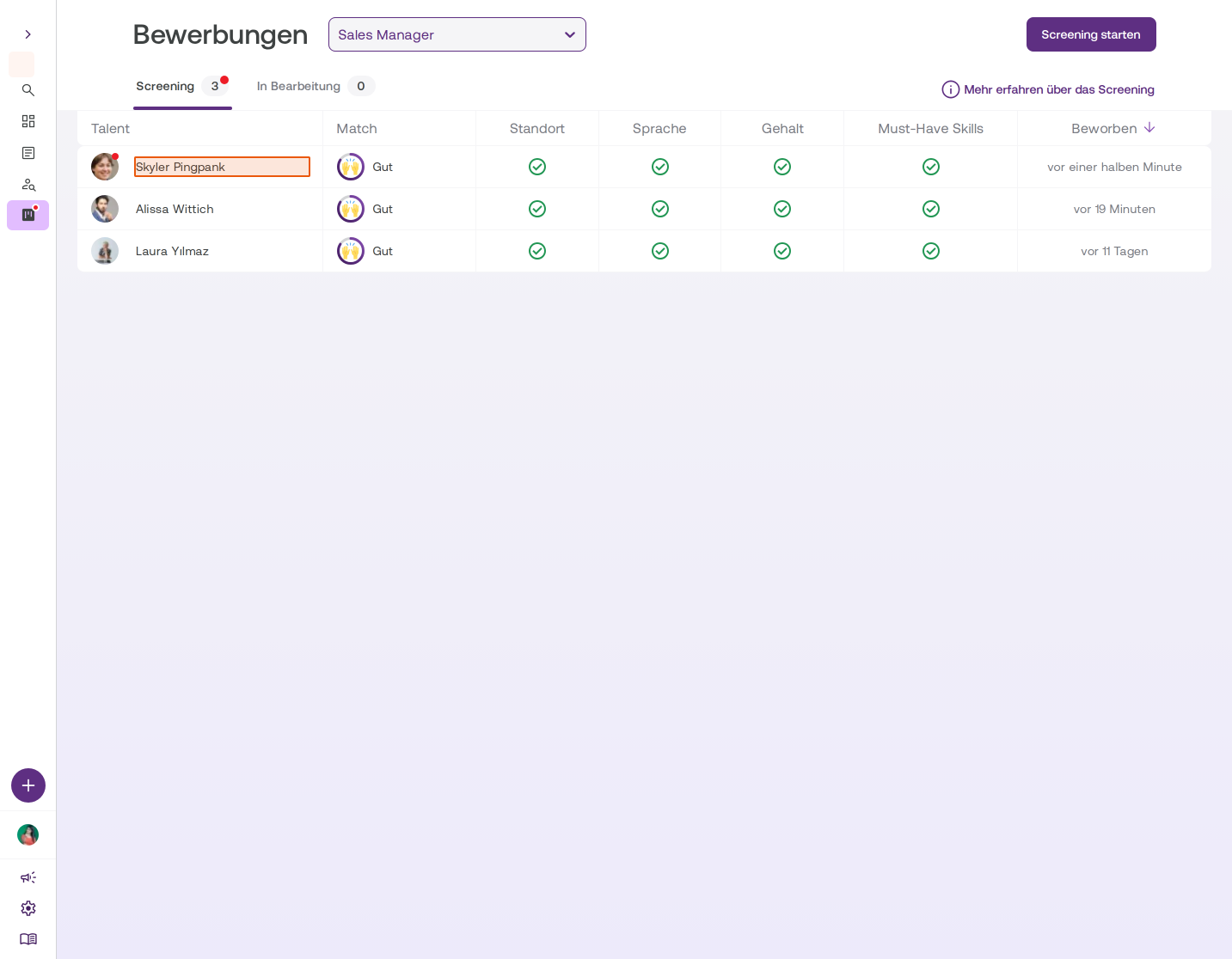Open Skyler Pingpank's application

pos(222,167)
